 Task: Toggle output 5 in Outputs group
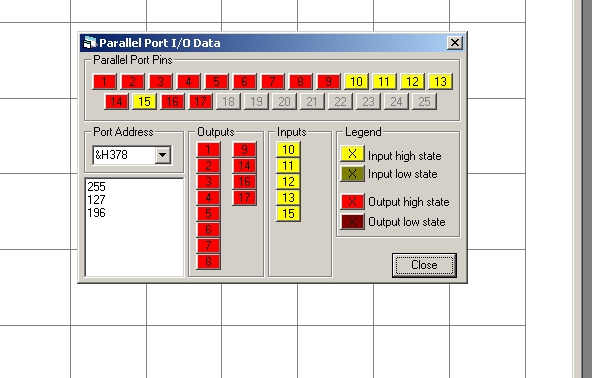pyautogui.click(x=208, y=214)
